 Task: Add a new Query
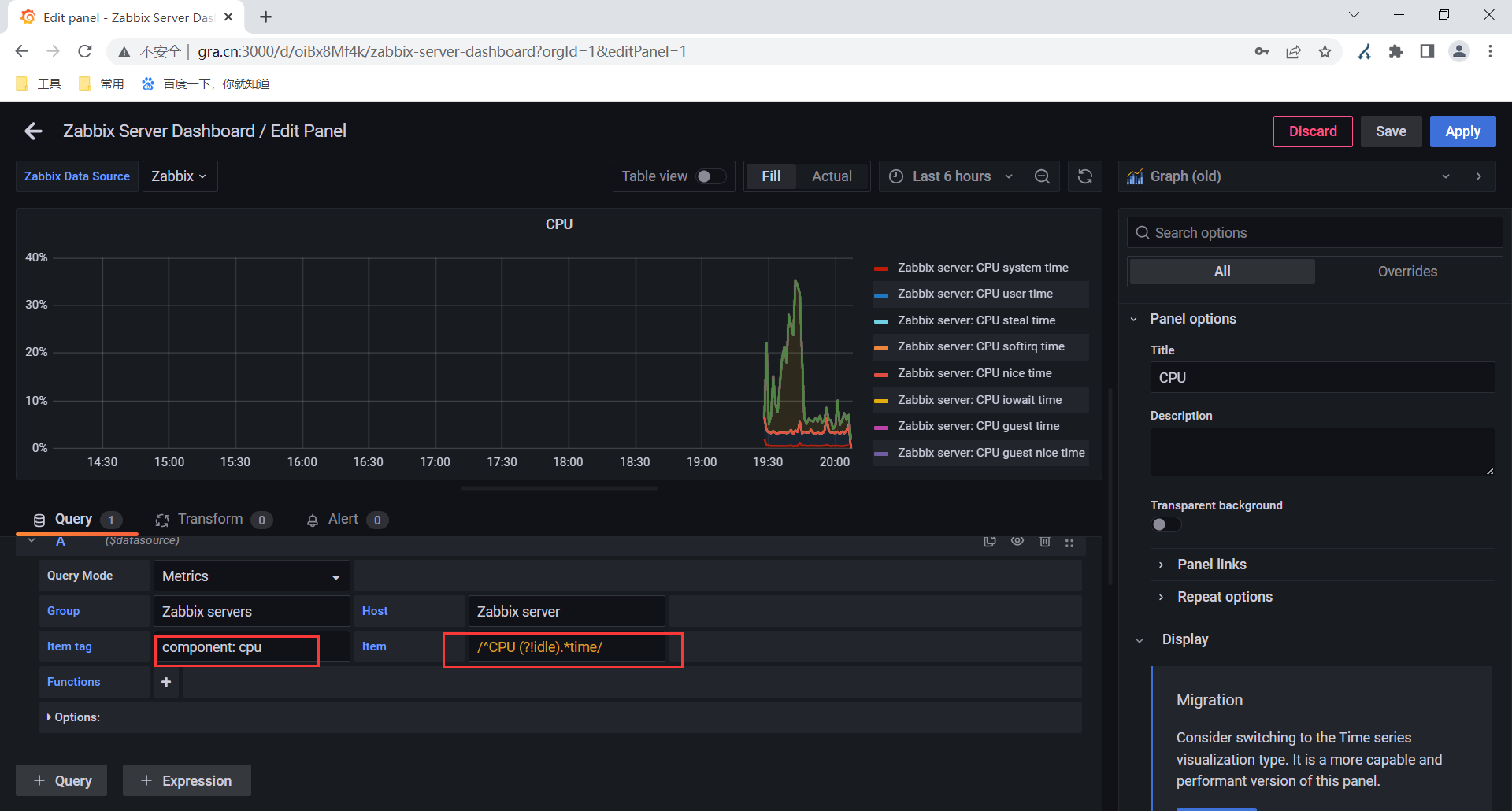coord(61,780)
